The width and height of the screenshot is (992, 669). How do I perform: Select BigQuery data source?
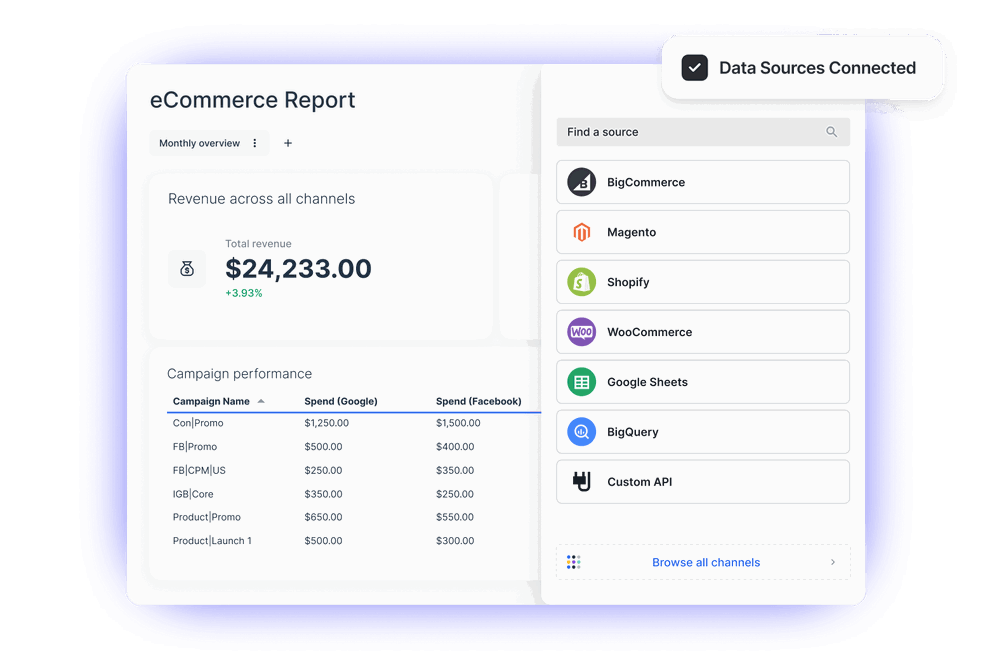click(702, 432)
